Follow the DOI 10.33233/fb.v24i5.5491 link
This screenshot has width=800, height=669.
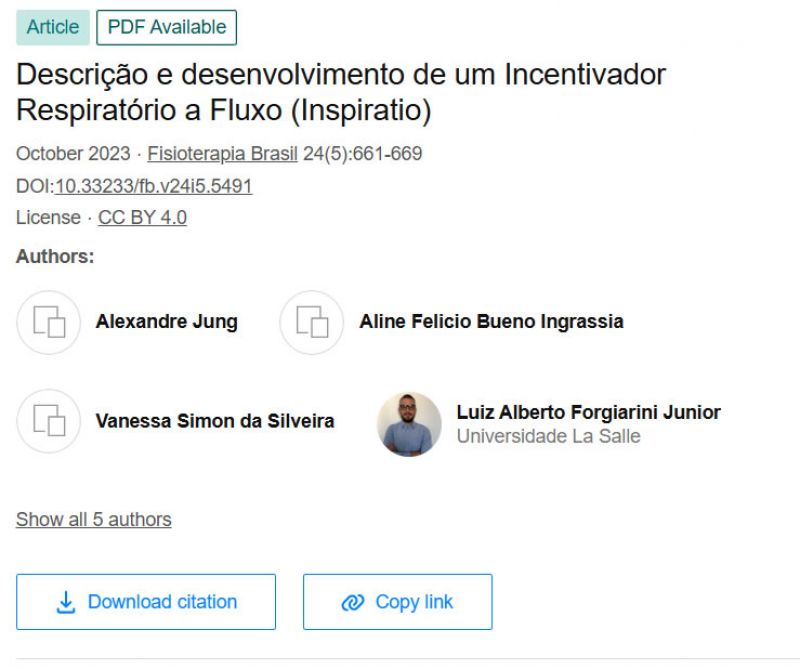point(153,186)
